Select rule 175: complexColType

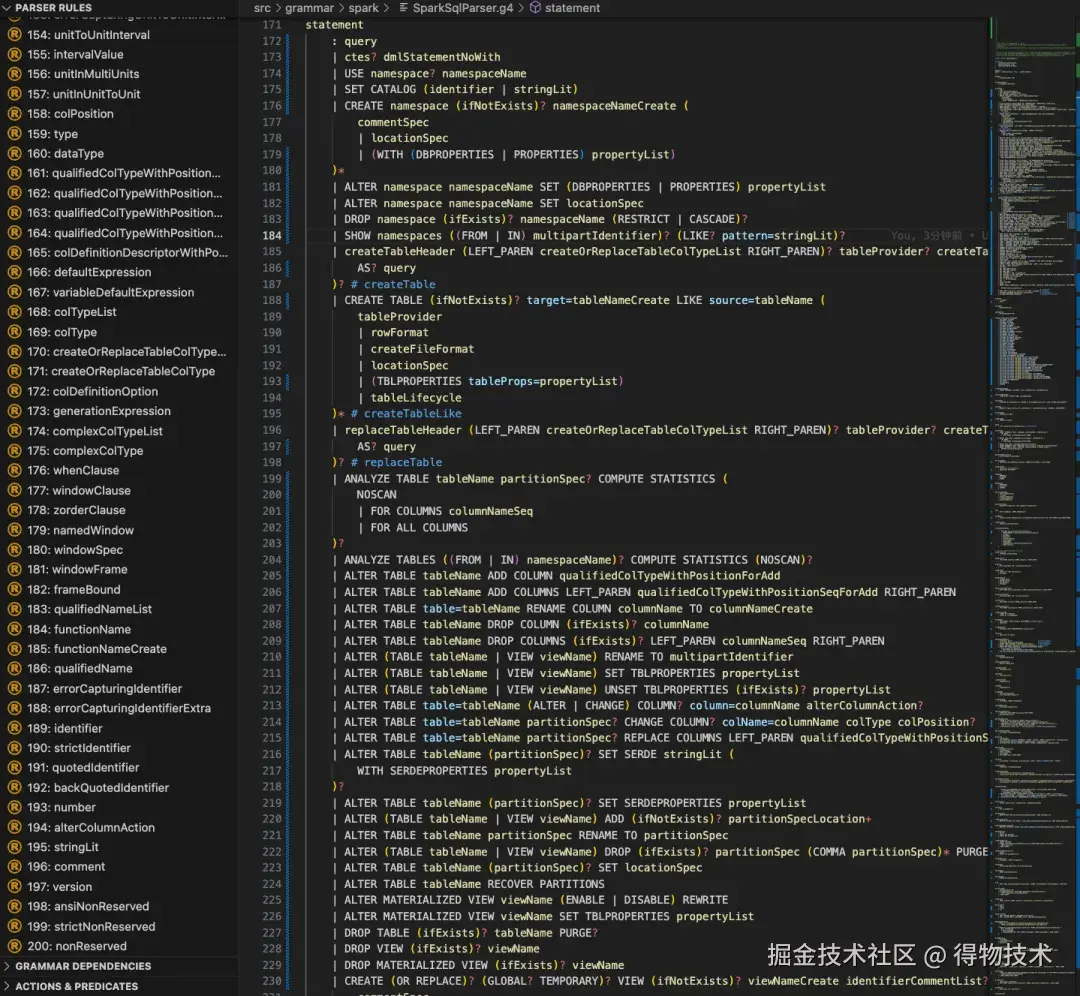85,451
